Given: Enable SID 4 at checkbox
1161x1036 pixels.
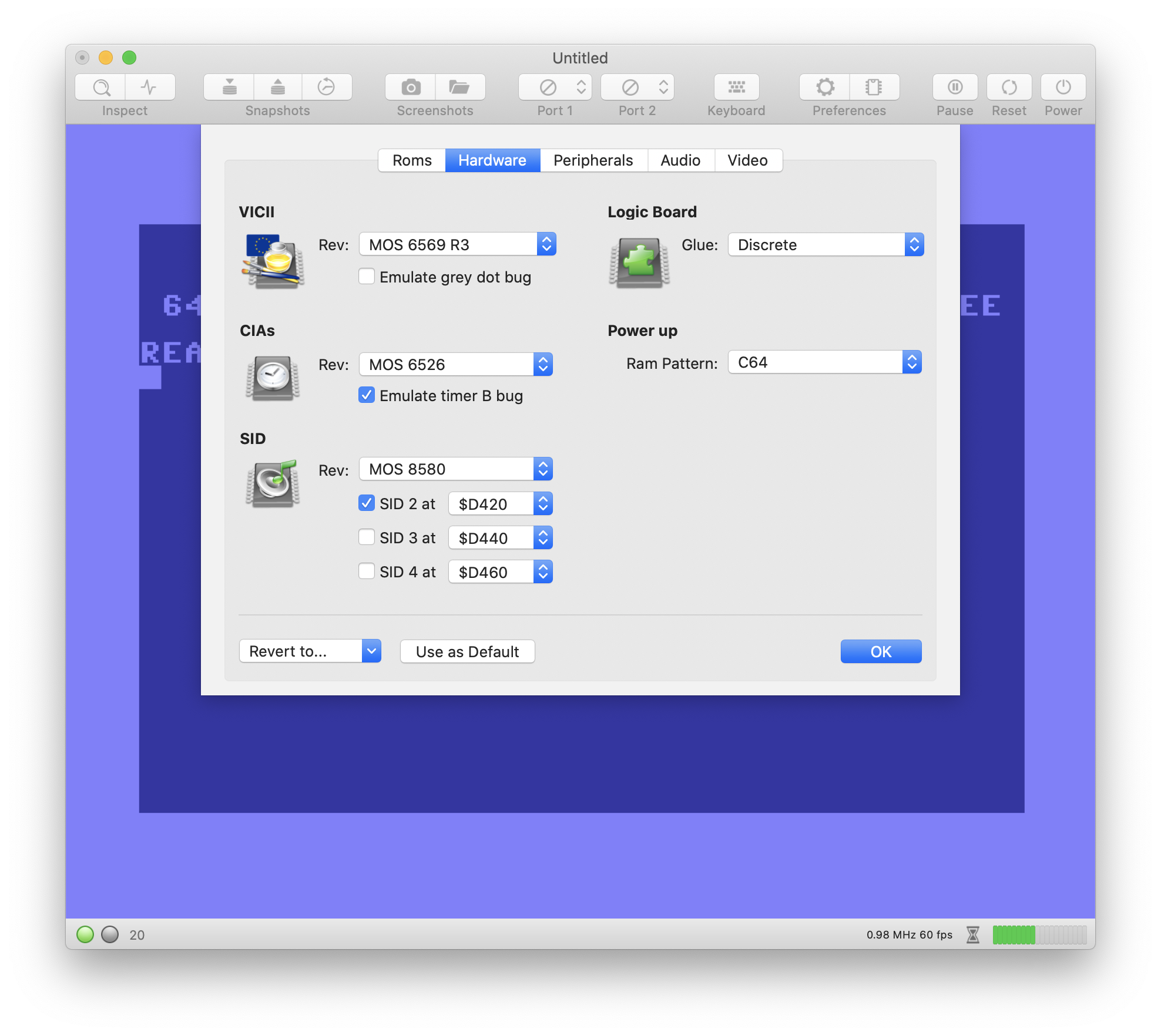Looking at the screenshot, I should click(x=367, y=571).
